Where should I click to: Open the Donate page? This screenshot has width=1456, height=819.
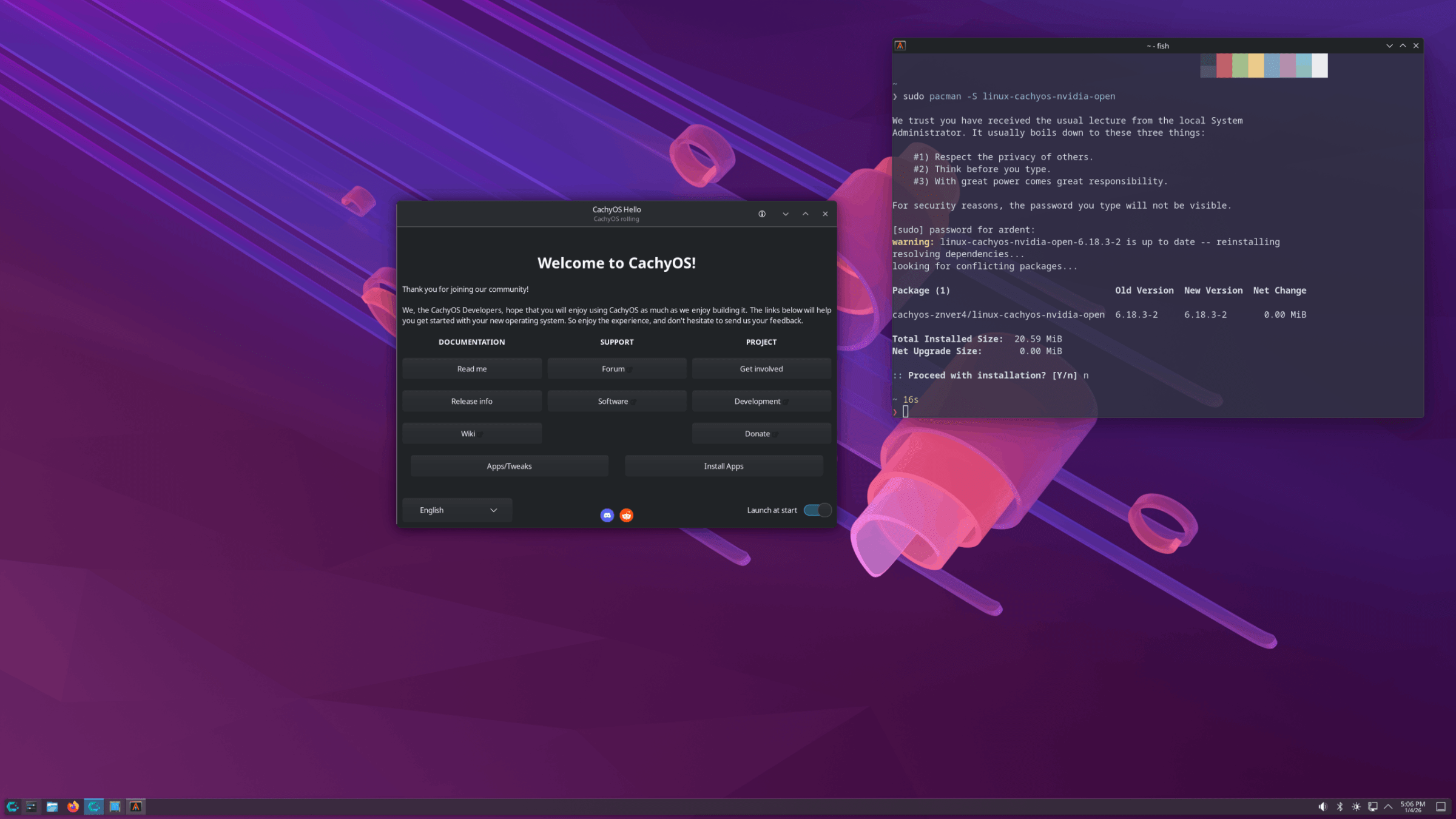(x=761, y=433)
